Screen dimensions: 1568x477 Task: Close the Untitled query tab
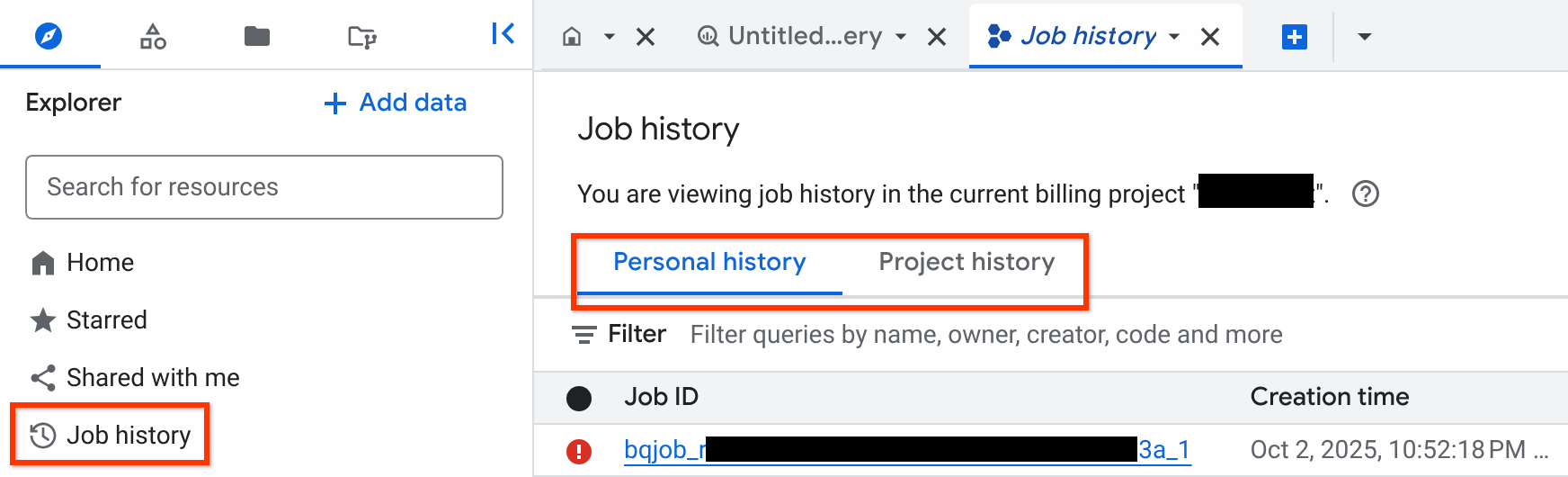point(937,37)
